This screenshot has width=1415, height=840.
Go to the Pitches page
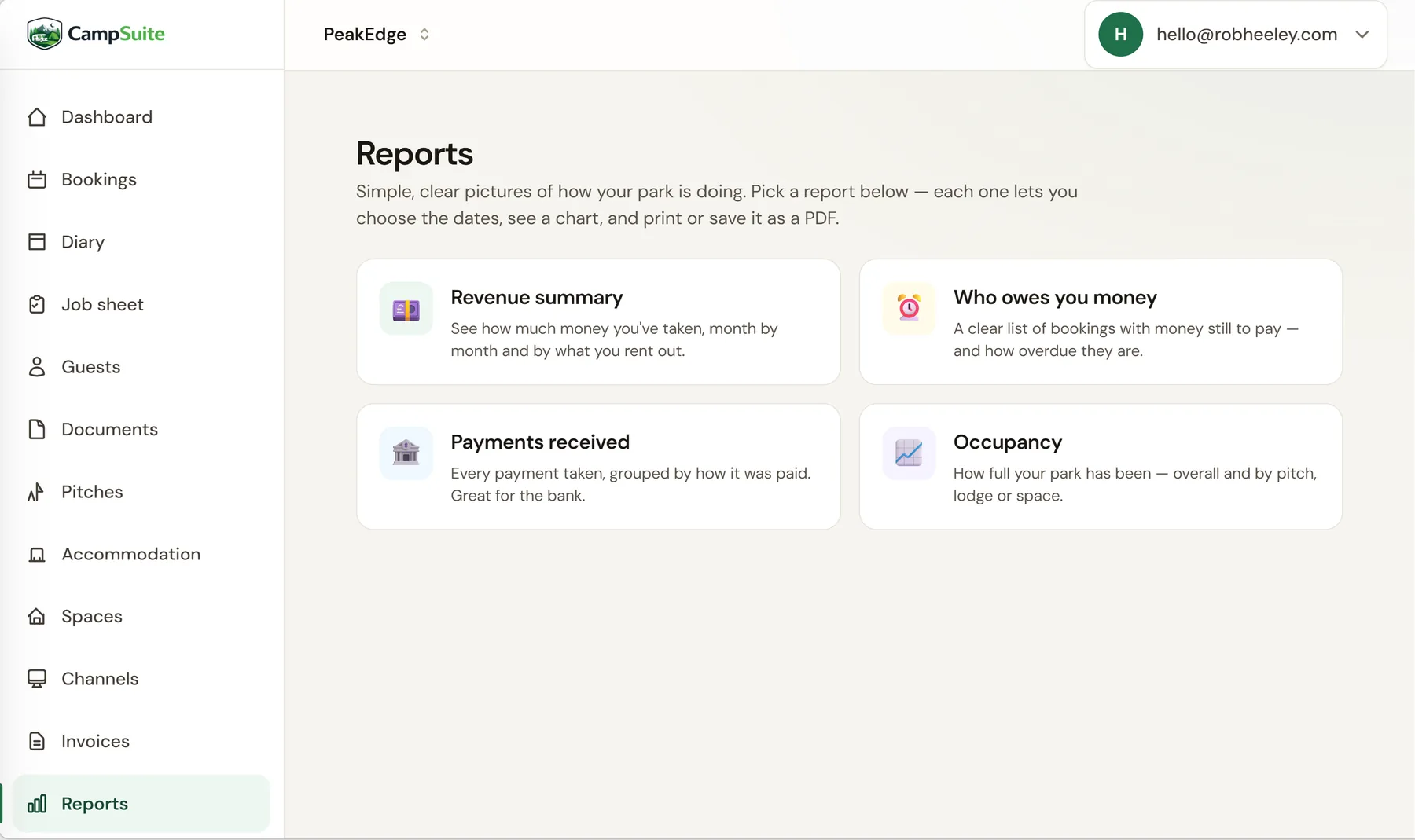[141, 492]
